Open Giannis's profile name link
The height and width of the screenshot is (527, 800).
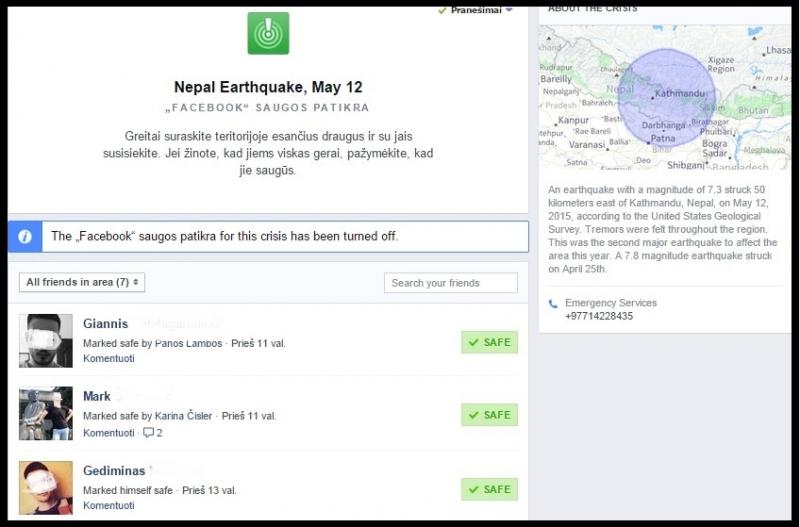(106, 324)
